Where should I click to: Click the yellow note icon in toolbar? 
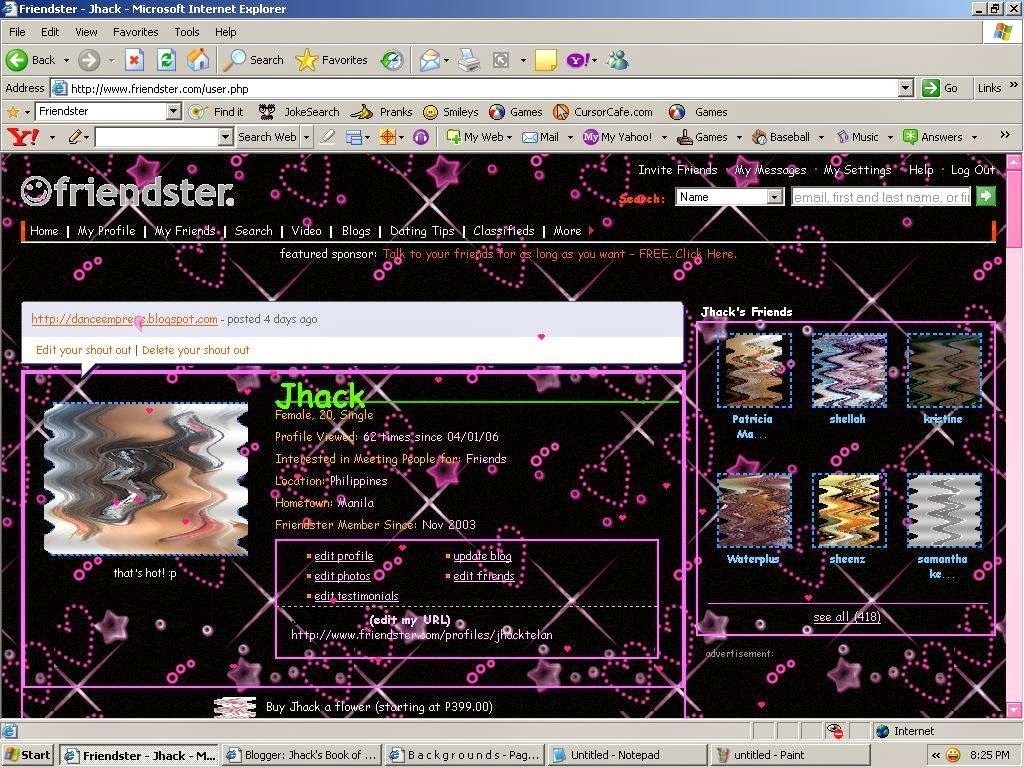point(545,60)
